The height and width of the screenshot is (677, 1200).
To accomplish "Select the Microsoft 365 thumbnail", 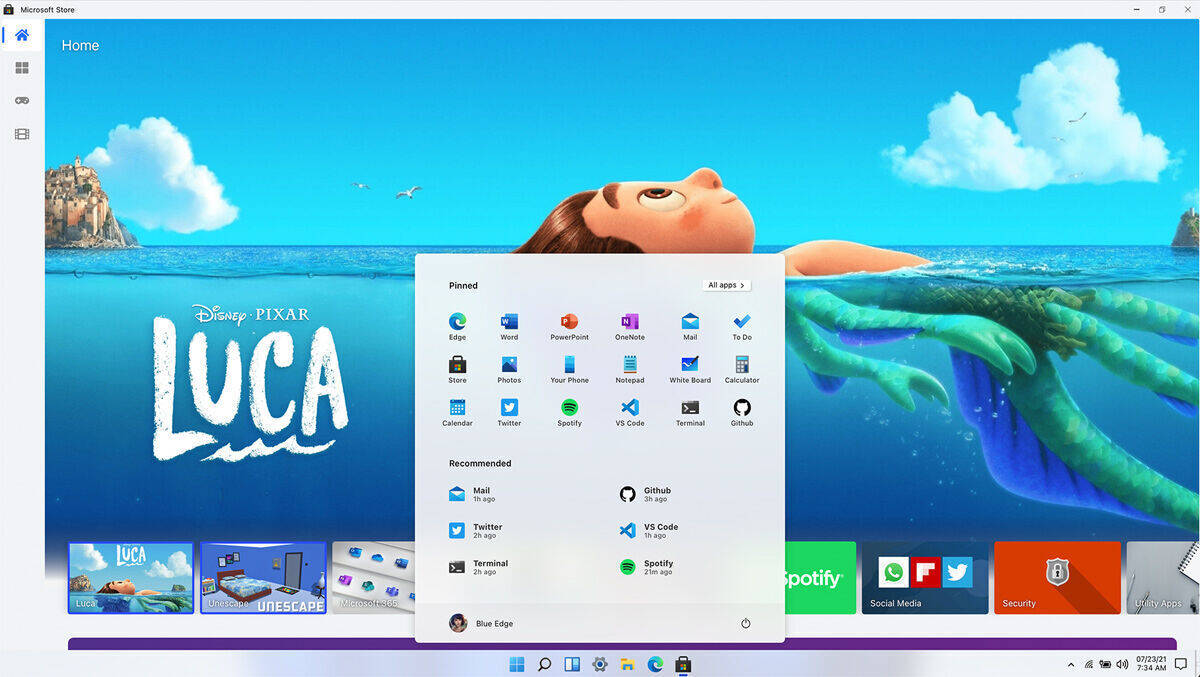I will tap(373, 578).
